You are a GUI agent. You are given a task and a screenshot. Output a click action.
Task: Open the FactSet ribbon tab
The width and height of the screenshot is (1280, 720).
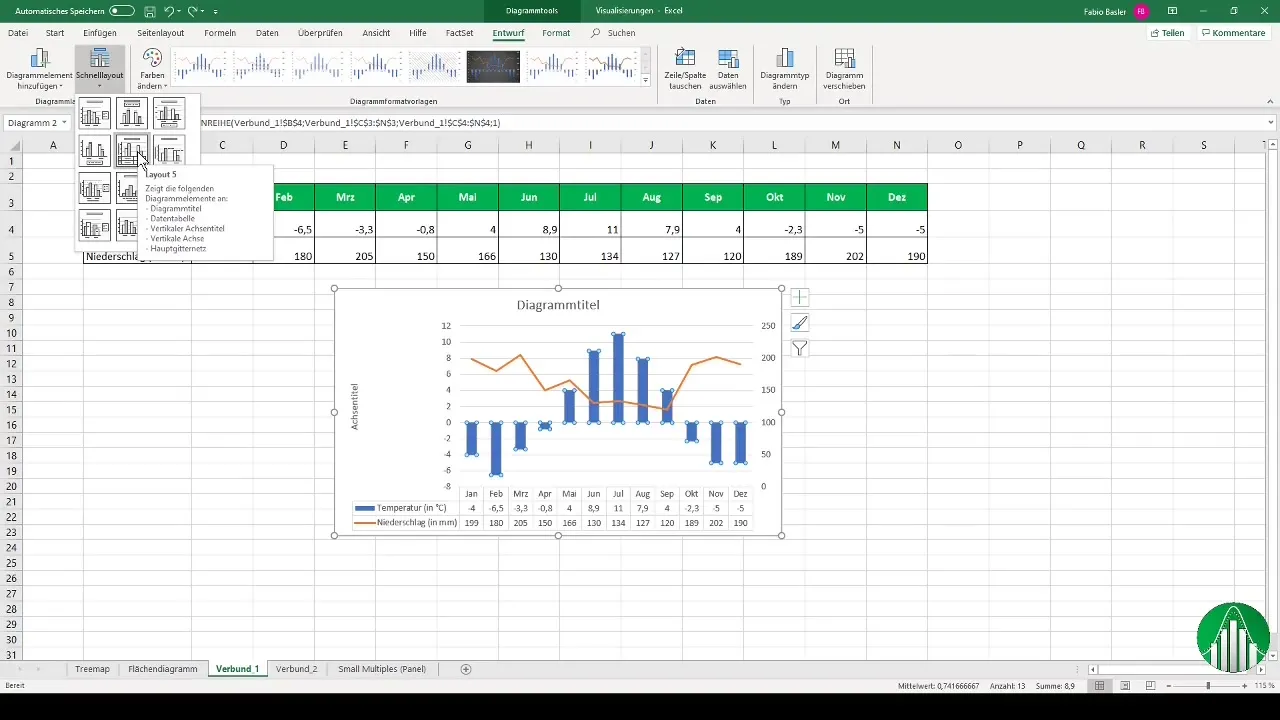[x=460, y=33]
